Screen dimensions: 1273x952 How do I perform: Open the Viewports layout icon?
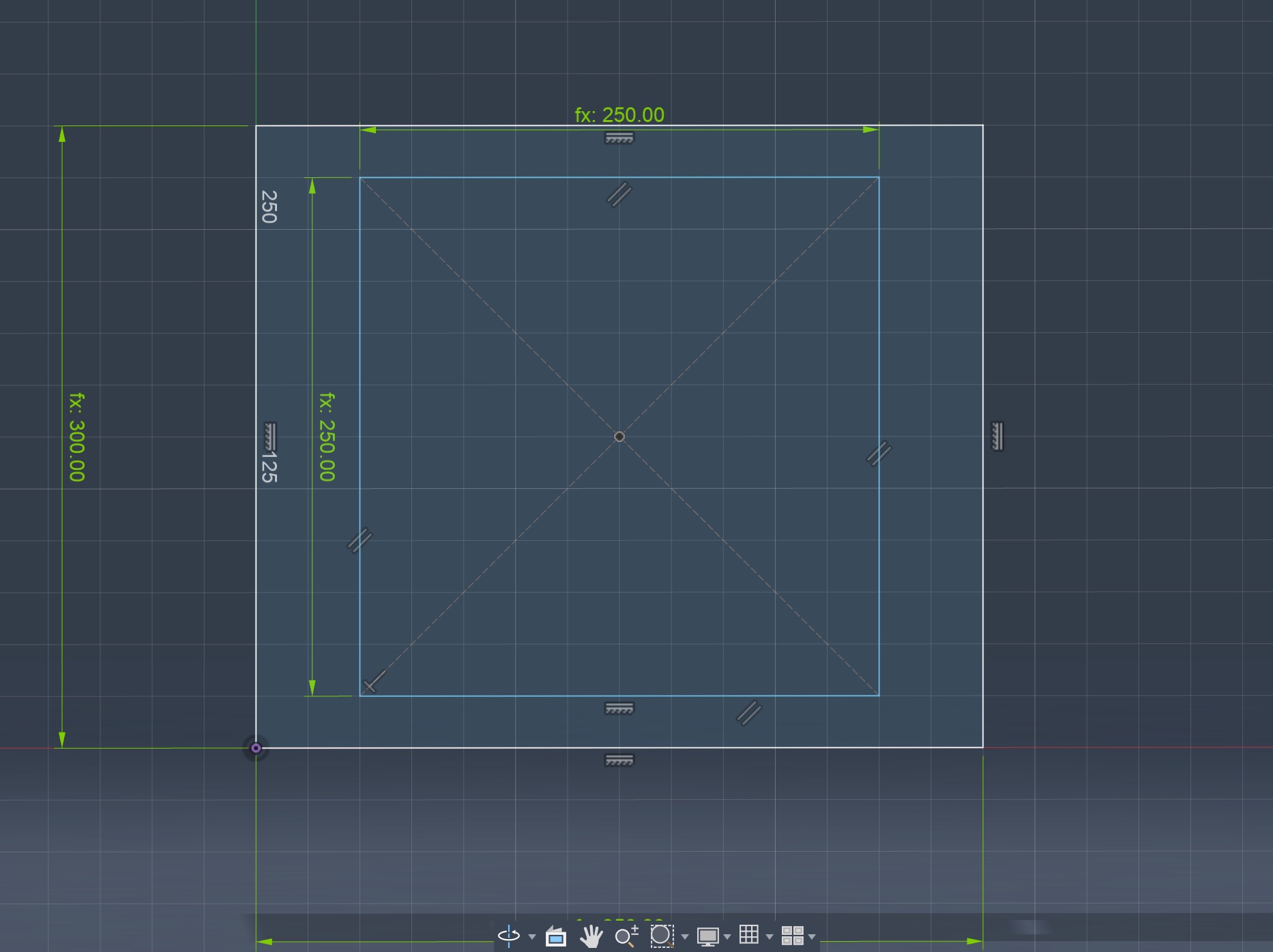792,936
